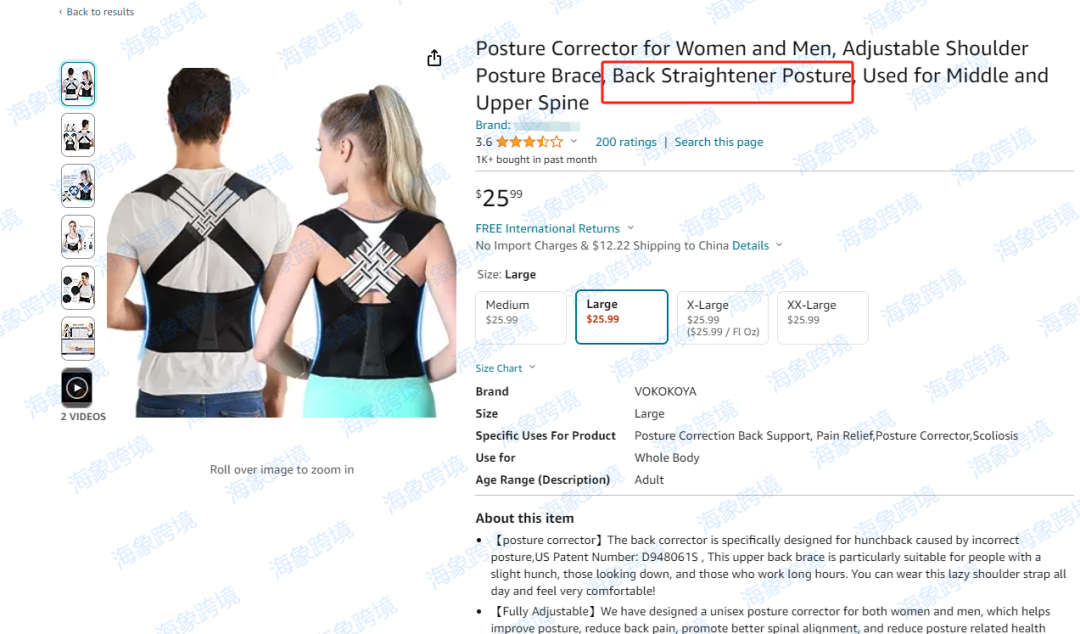Screen dimensions: 1080x634
Task: Open the Size Chart expander
Action: [505, 368]
